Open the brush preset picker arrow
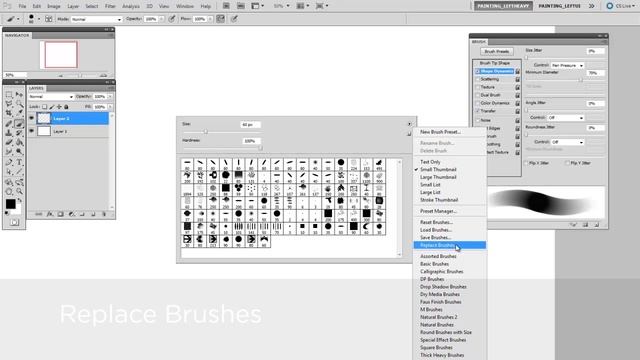 (x=39, y=19)
